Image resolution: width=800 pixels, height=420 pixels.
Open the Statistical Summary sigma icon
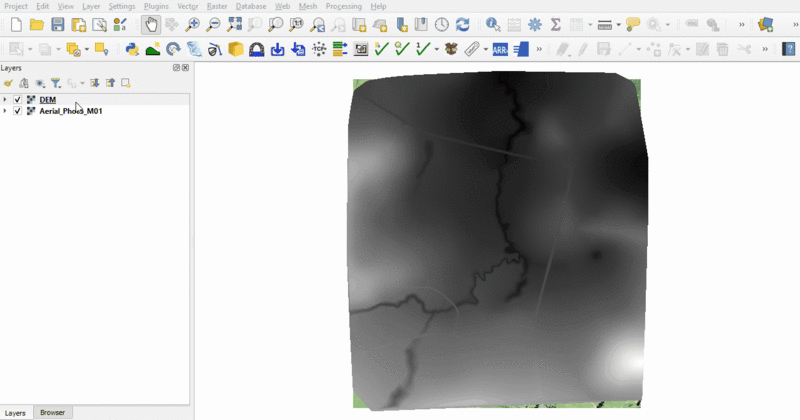click(556, 25)
